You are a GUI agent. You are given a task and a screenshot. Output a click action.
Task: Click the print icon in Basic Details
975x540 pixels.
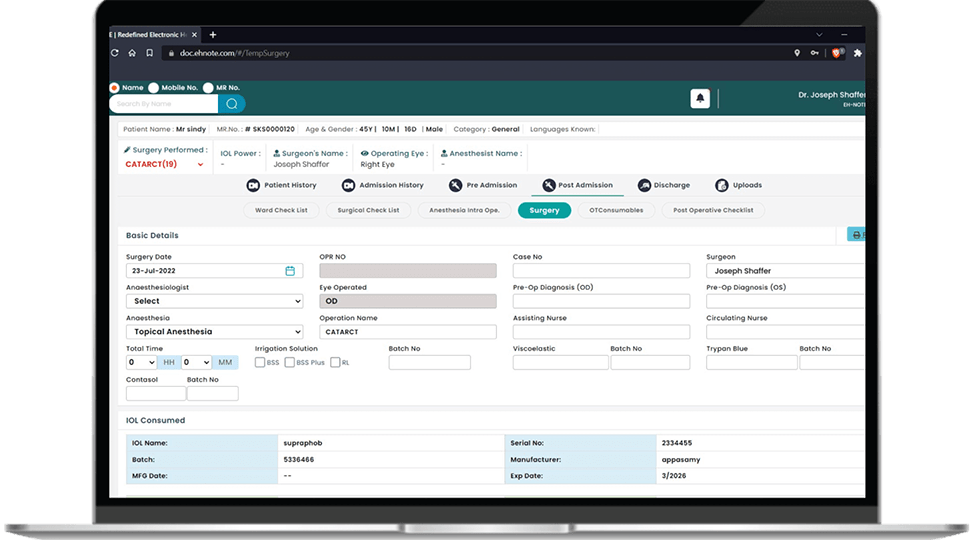pyautogui.click(x=856, y=235)
